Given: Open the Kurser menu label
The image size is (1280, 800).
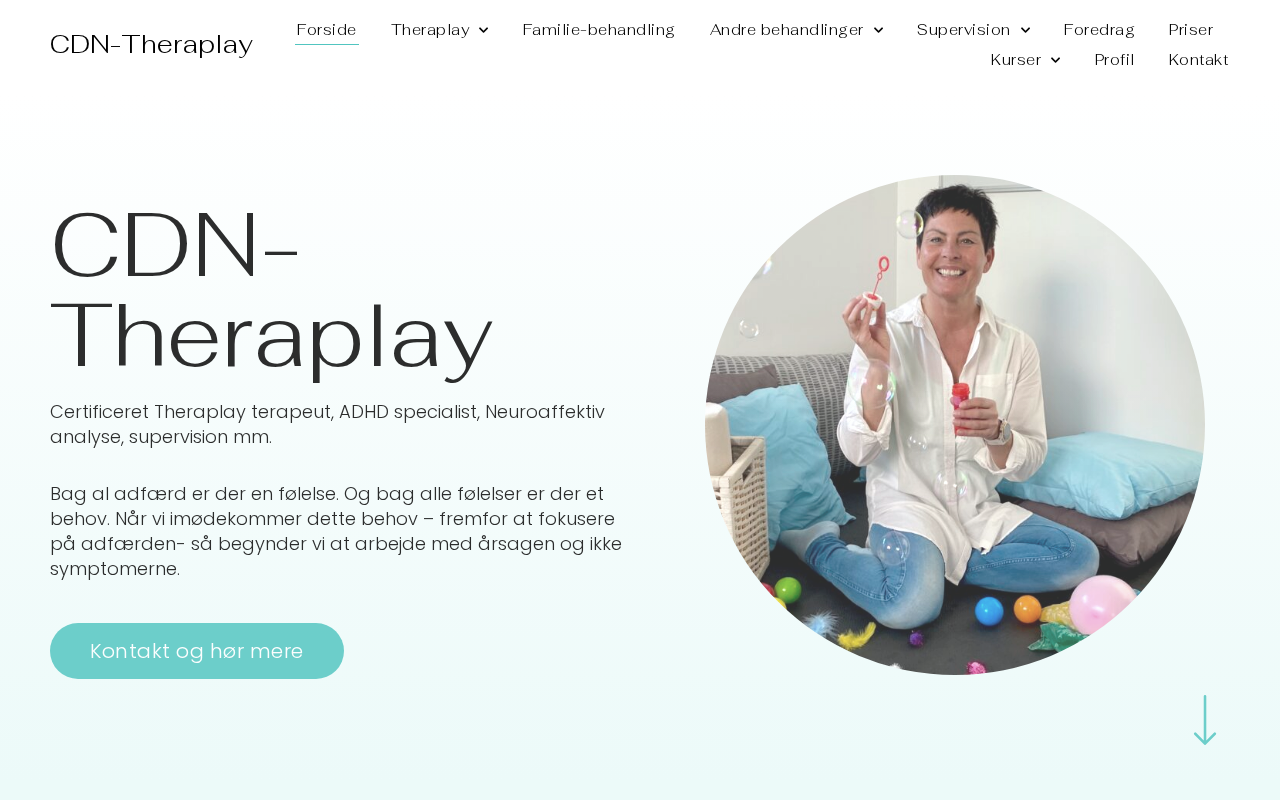Looking at the screenshot, I should coord(1016,60).
